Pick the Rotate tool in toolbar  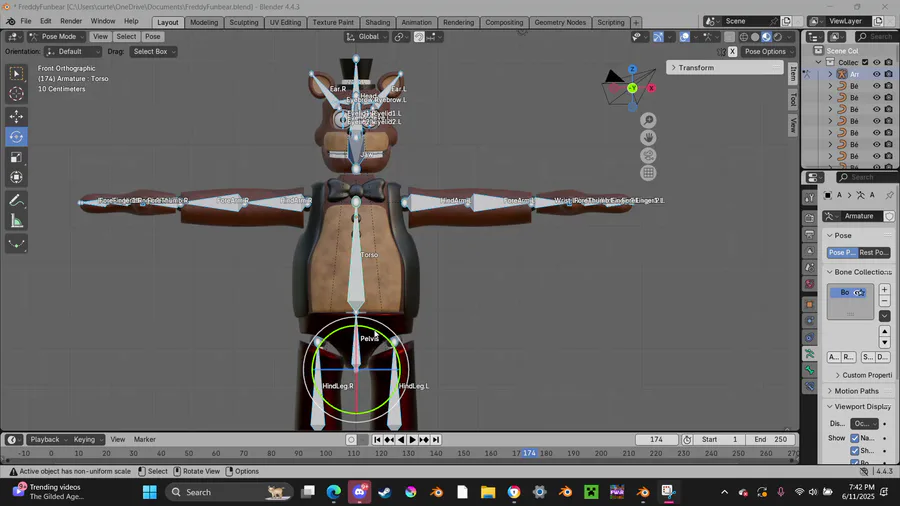point(16,137)
